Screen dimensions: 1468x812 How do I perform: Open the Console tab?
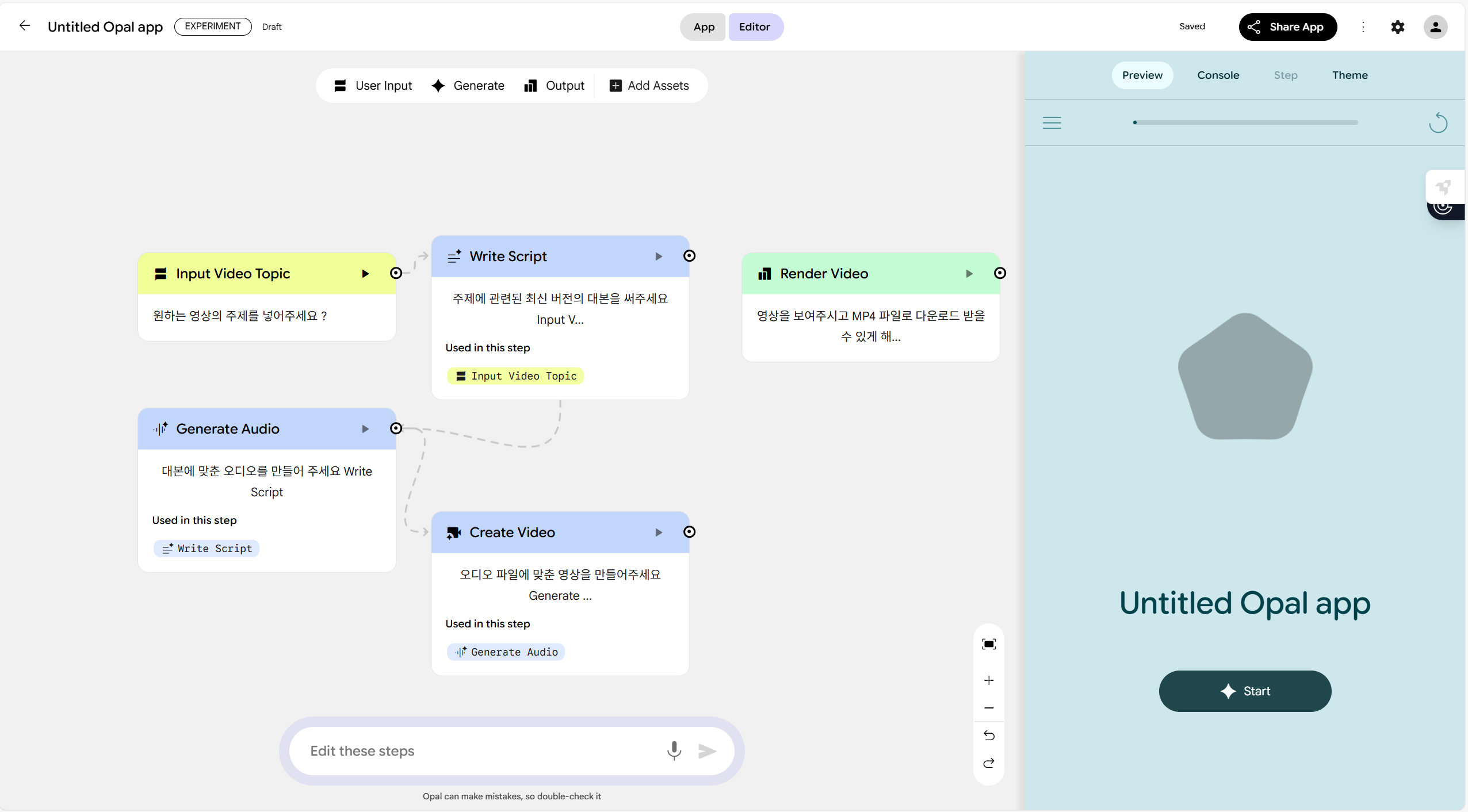tap(1218, 75)
